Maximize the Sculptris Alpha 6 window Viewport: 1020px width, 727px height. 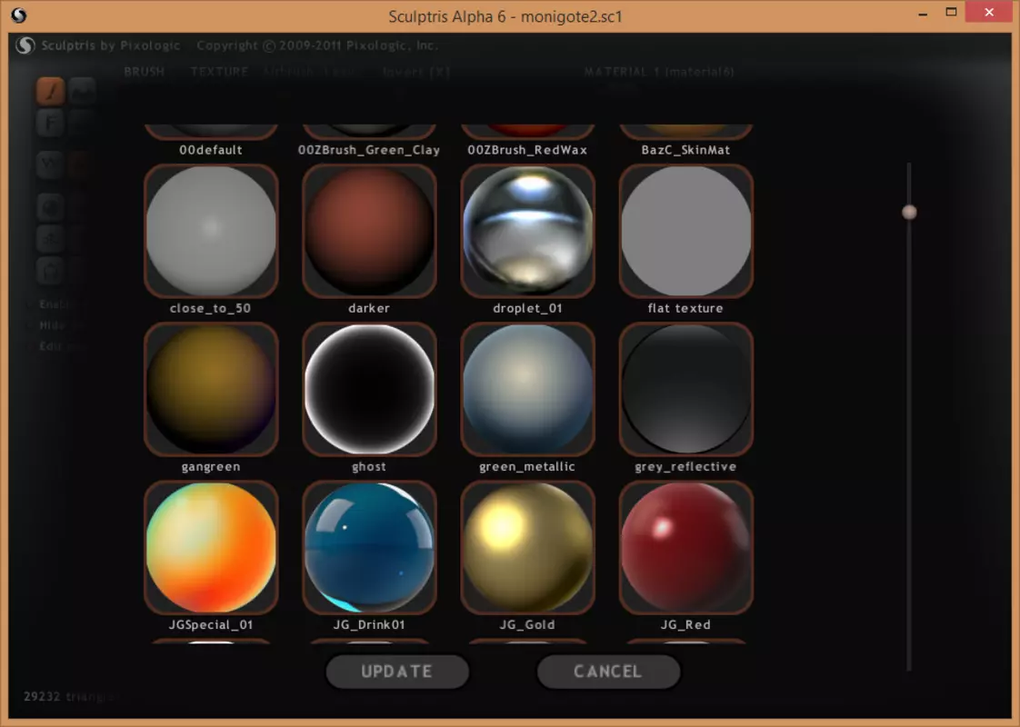point(951,12)
